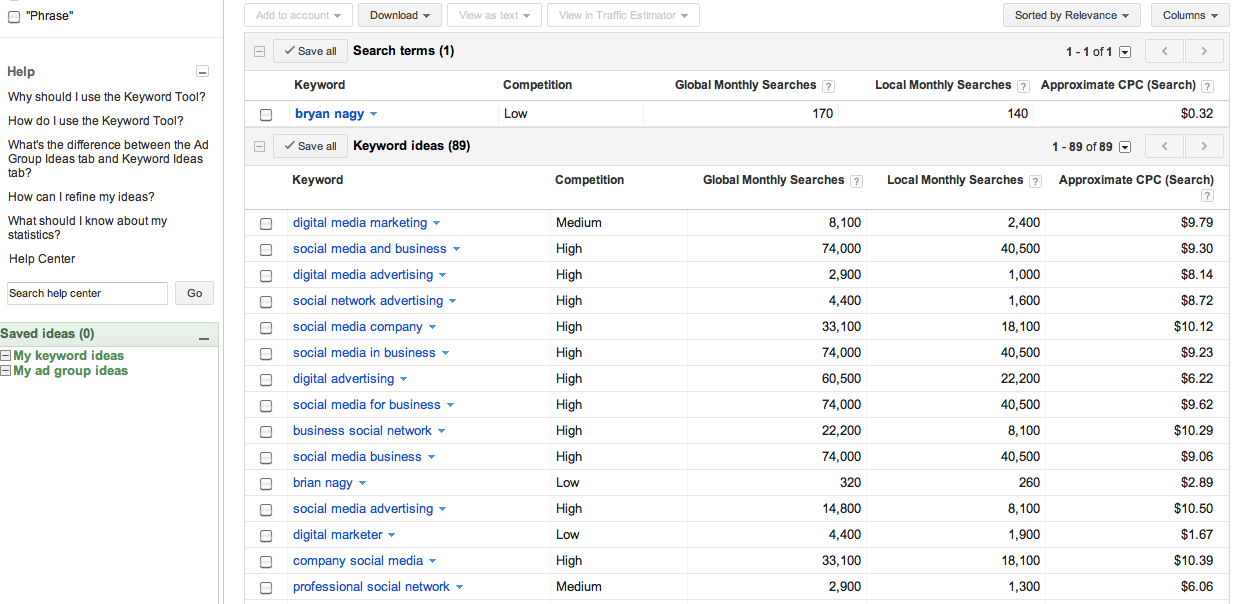
Task: Click help icon beside Local Monthly Searches in Keyword ideas
Action: (x=1035, y=181)
